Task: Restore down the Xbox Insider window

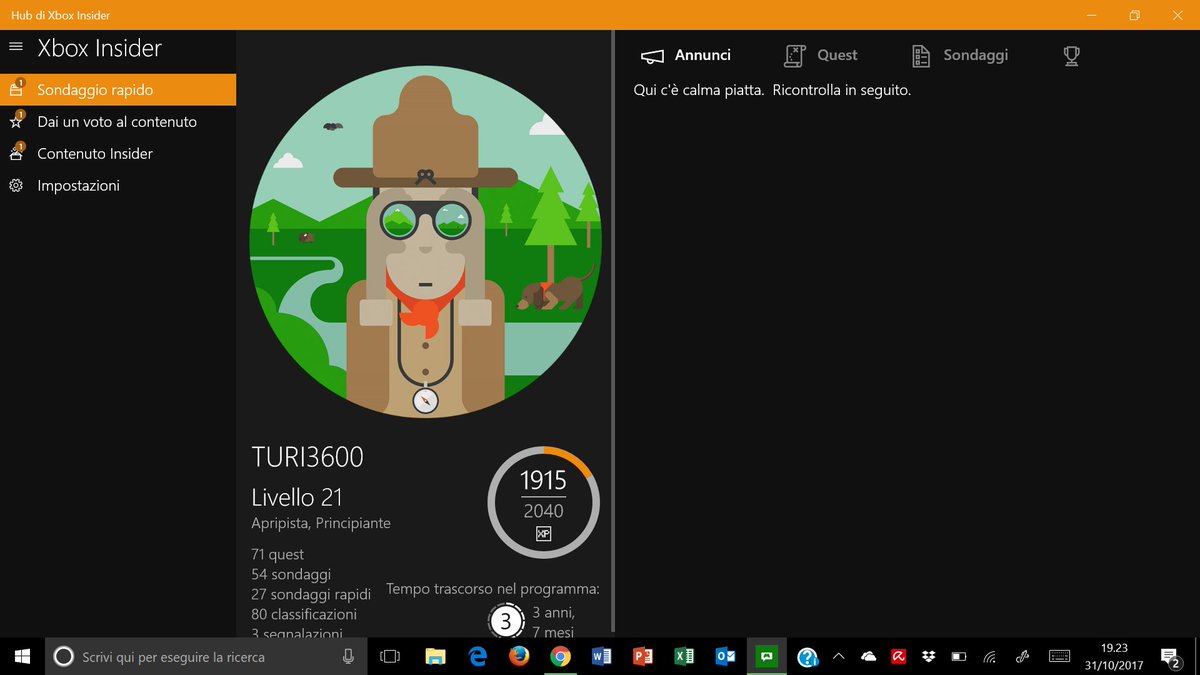Action: click(x=1134, y=15)
